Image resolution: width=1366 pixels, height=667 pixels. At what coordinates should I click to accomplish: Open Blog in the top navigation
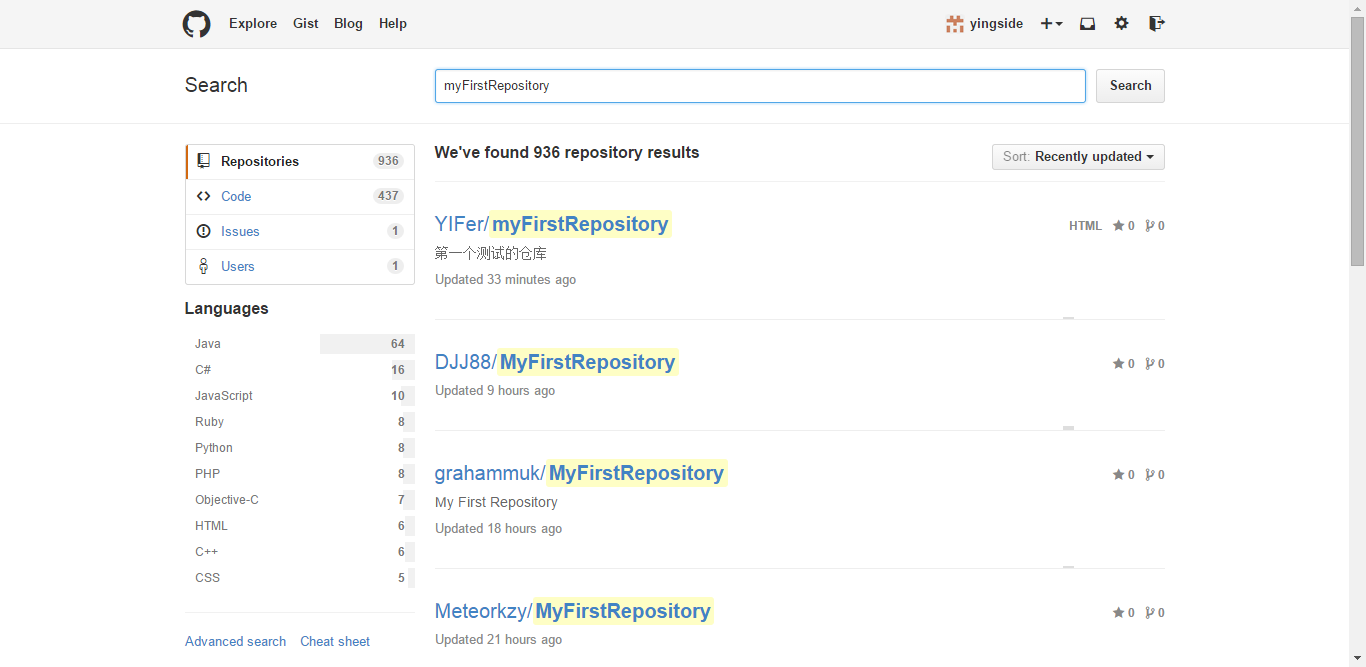point(348,24)
